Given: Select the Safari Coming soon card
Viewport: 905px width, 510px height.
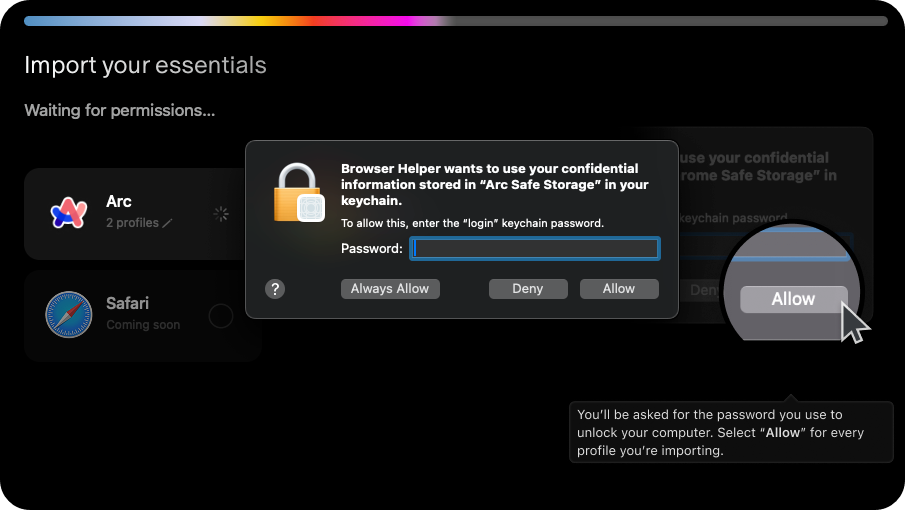Looking at the screenshot, I should coord(143,316).
